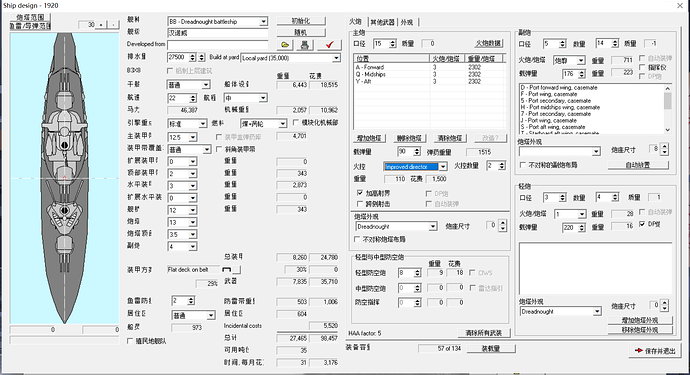Increase light gun ammo spinner showing 220
The width and height of the screenshot is (690, 375).
click(582, 225)
